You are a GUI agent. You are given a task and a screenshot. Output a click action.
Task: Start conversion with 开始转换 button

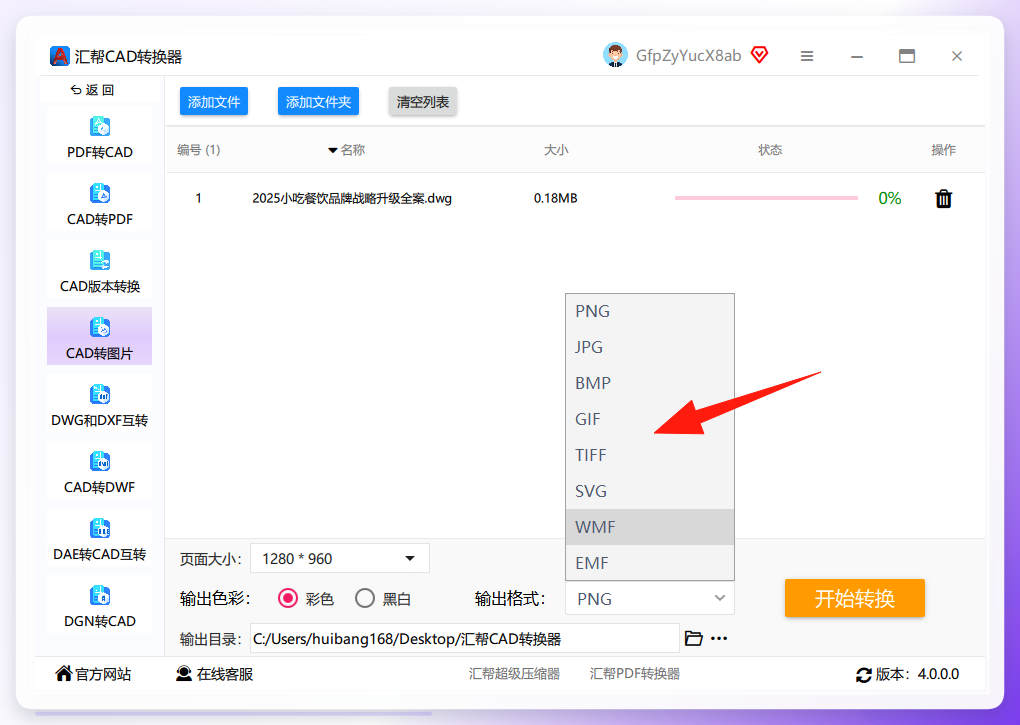pos(855,598)
